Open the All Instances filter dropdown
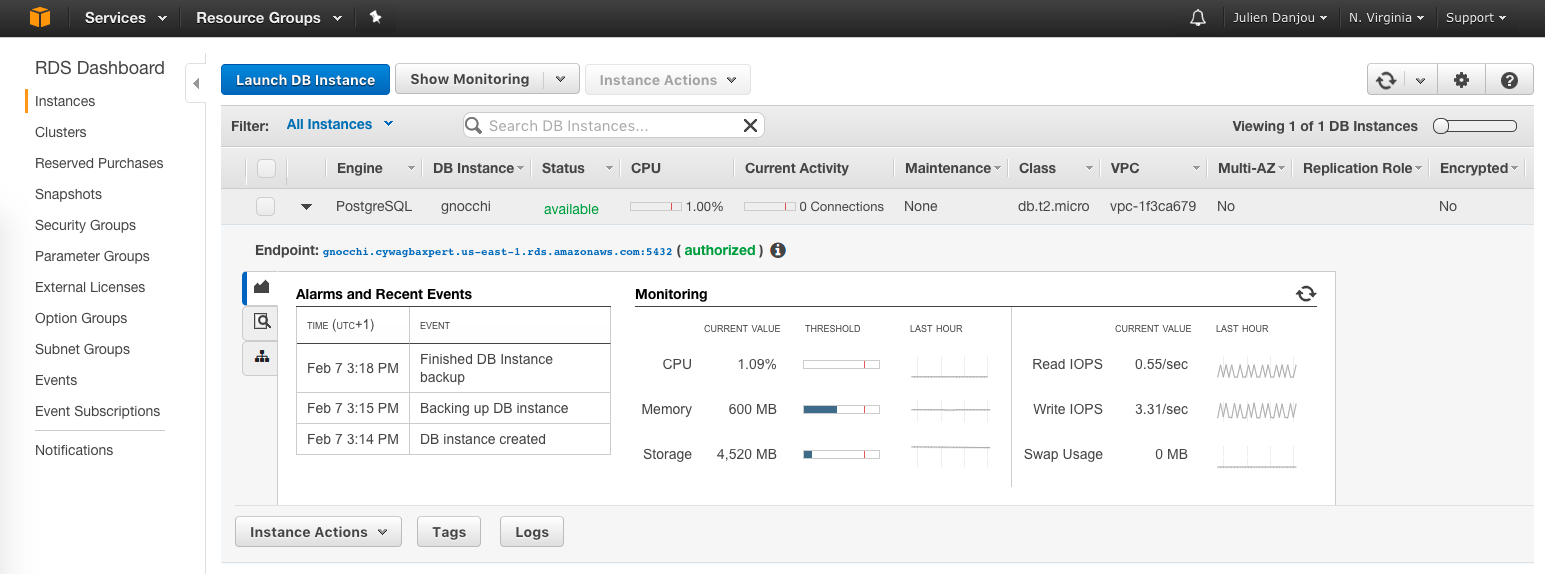 (x=340, y=124)
